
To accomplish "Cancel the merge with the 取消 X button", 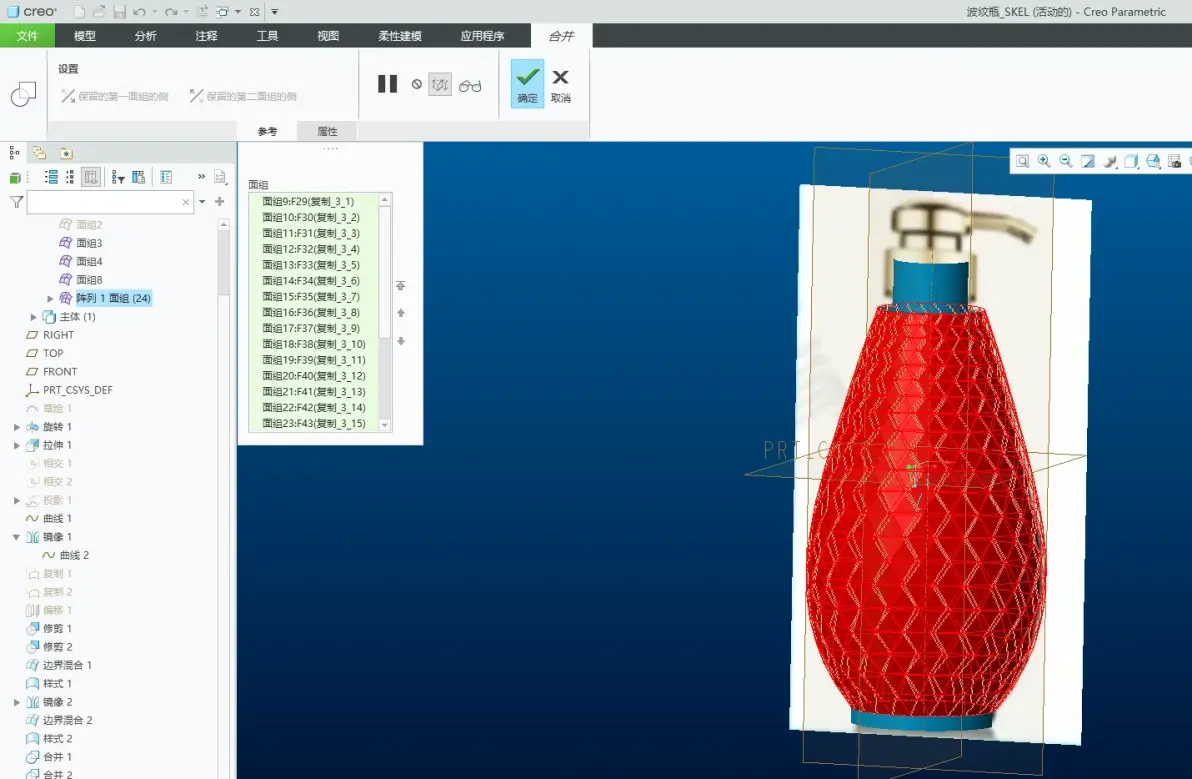I will (560, 85).
